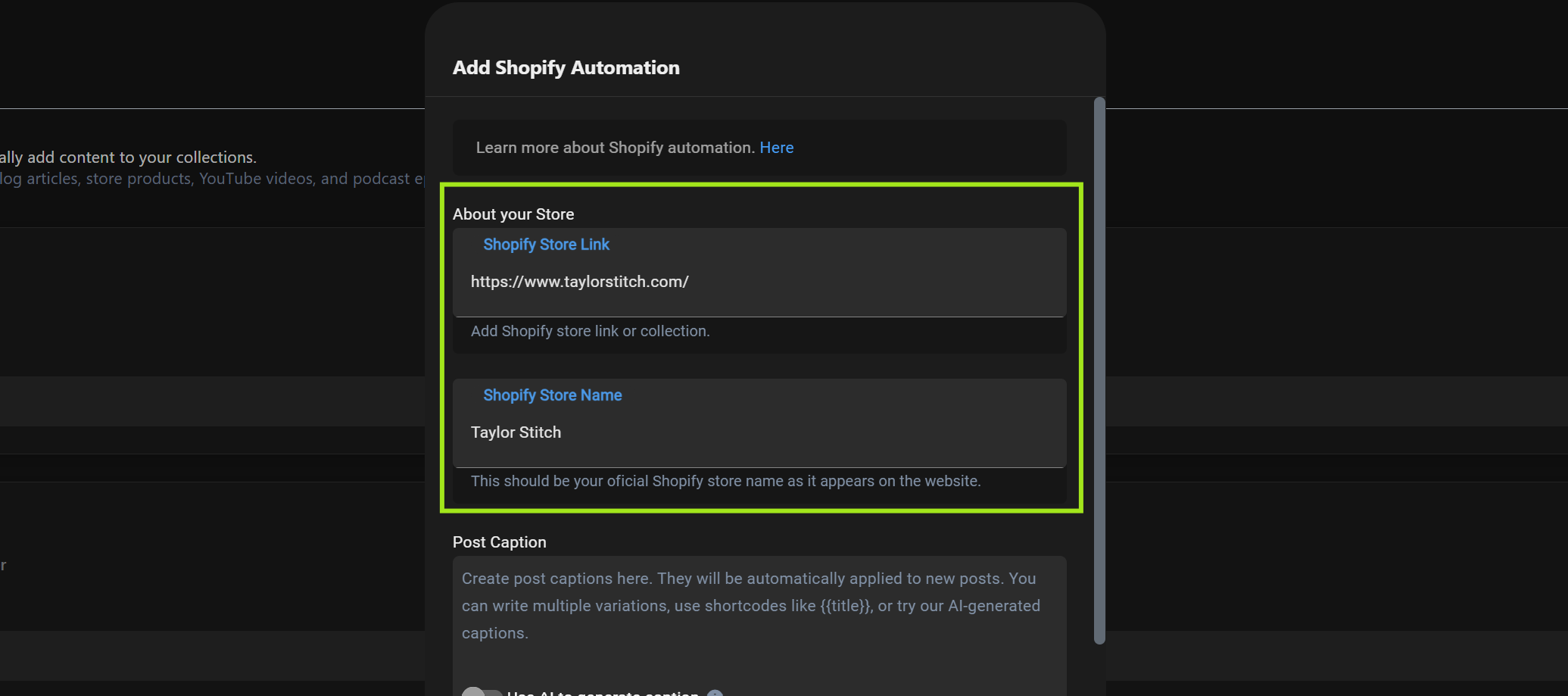
Task: Click the 'Shopify Store Name' field label
Action: tap(553, 395)
